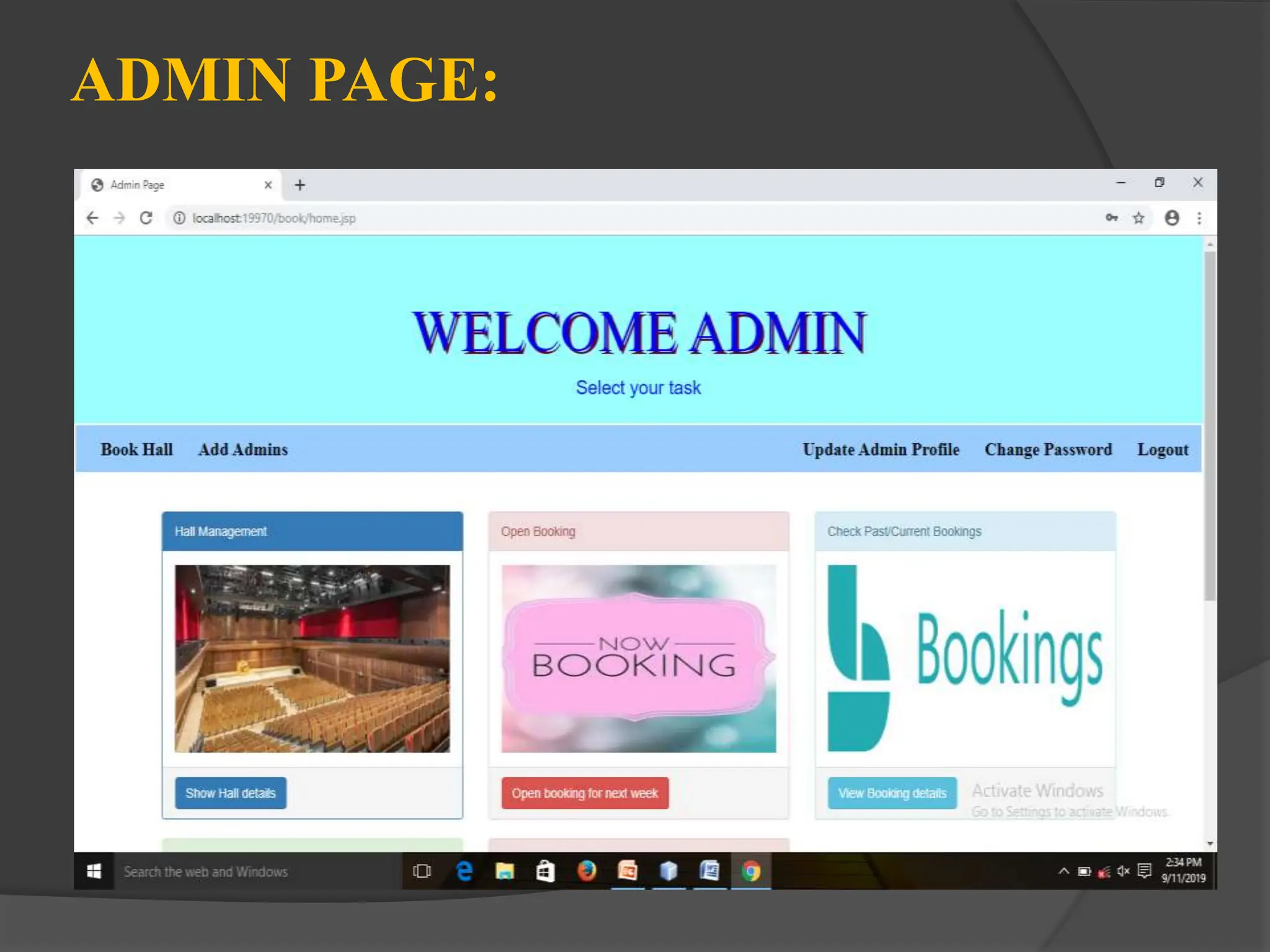Switch to Chrome on the taskbar
This screenshot has width=1270, height=952.
point(751,871)
